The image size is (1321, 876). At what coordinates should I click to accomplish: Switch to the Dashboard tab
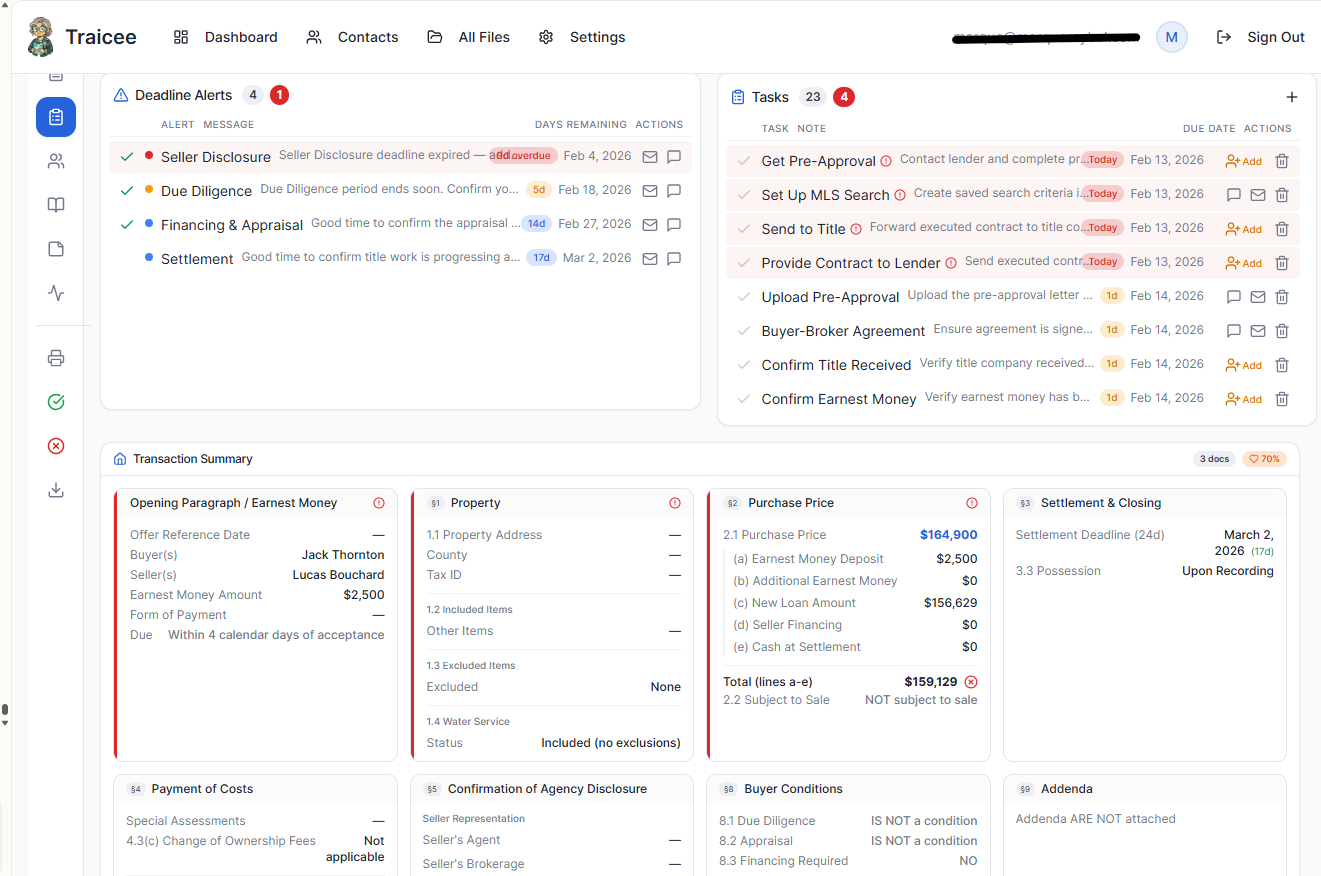tap(240, 37)
